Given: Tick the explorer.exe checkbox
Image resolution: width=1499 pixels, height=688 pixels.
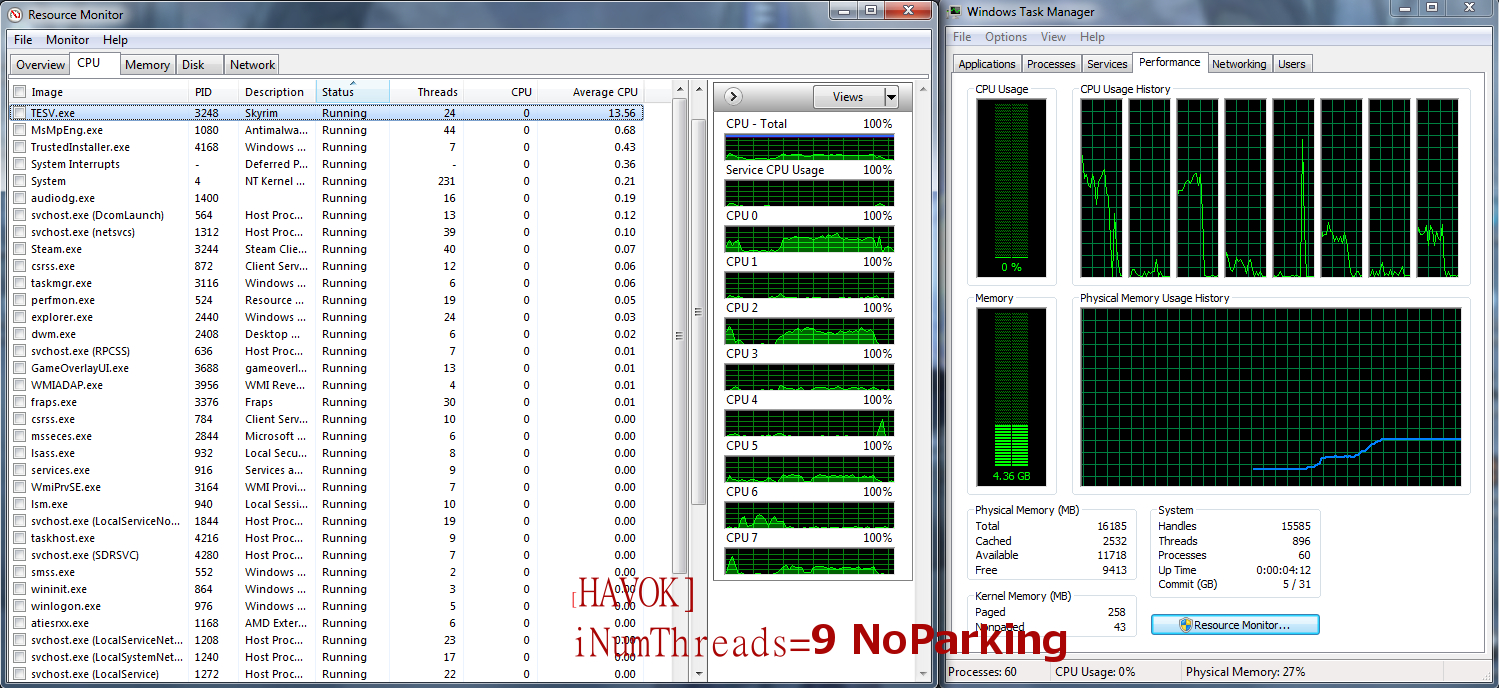Looking at the screenshot, I should tap(19, 317).
